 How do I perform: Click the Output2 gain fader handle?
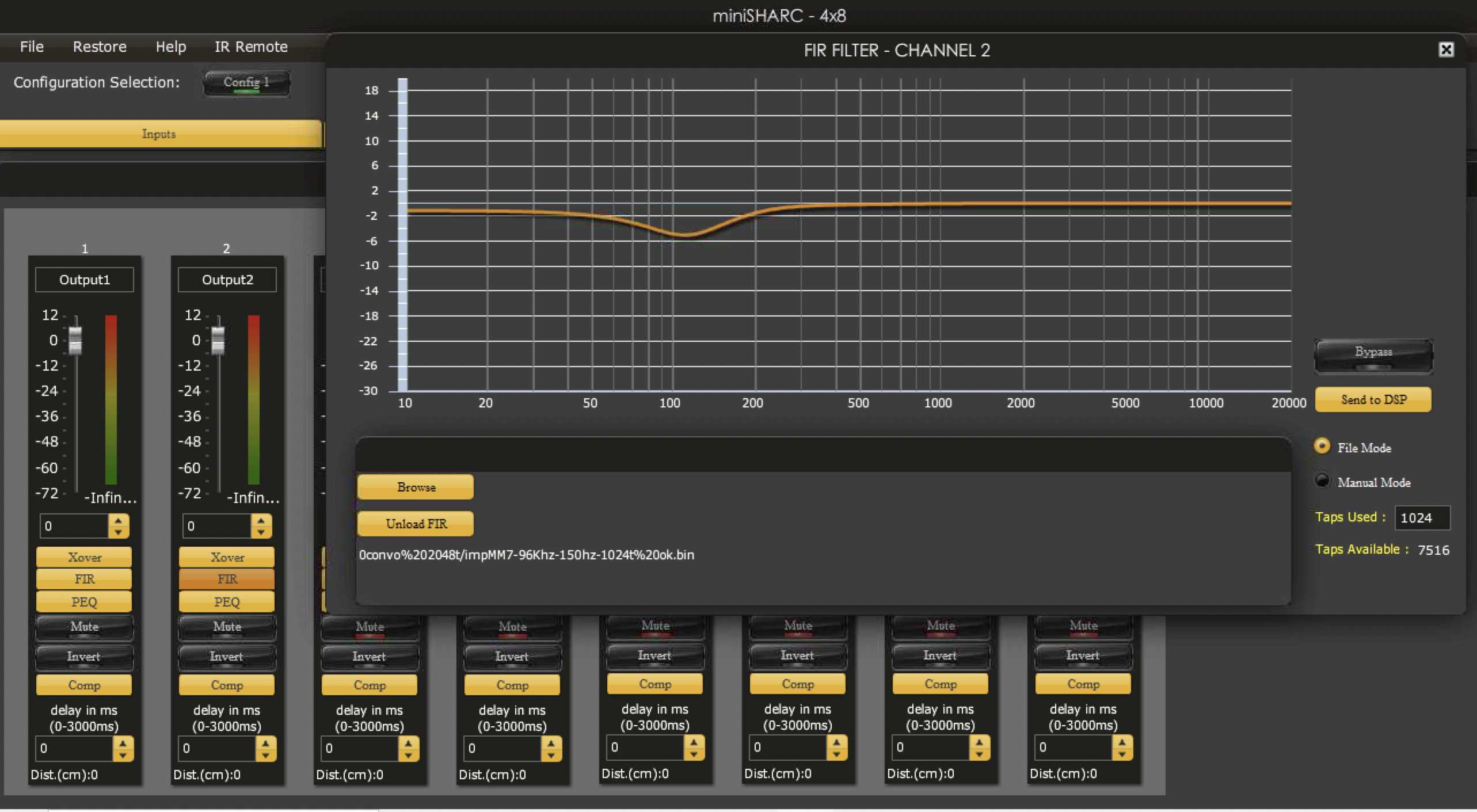pyautogui.click(x=218, y=340)
